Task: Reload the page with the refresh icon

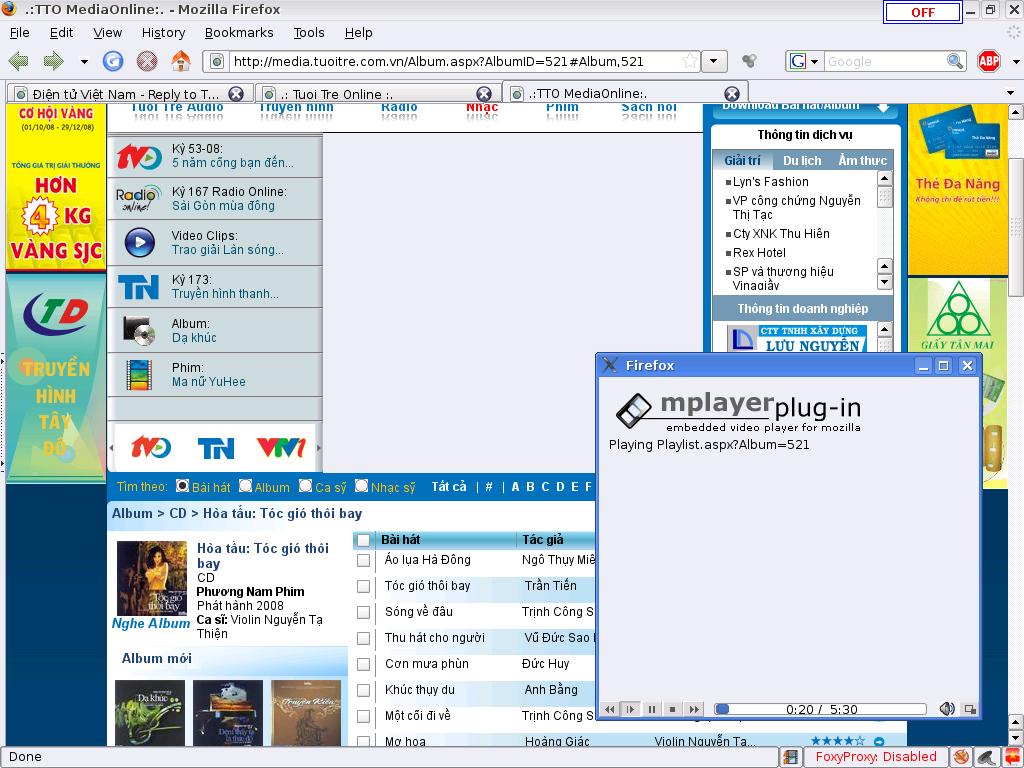Action: point(113,61)
